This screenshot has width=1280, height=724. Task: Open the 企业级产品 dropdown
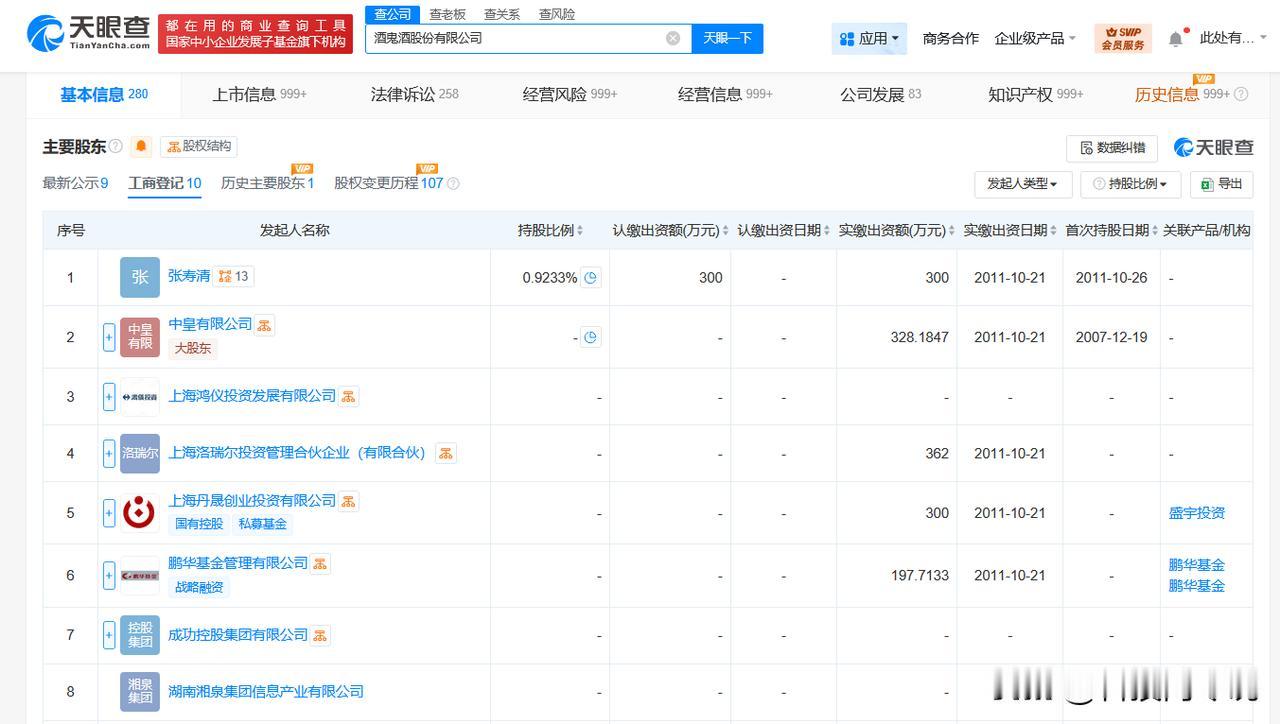[1035, 38]
